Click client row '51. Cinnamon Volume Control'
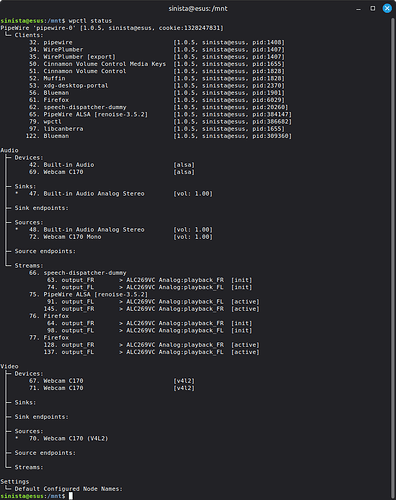396x500 pixels. tap(157, 71)
